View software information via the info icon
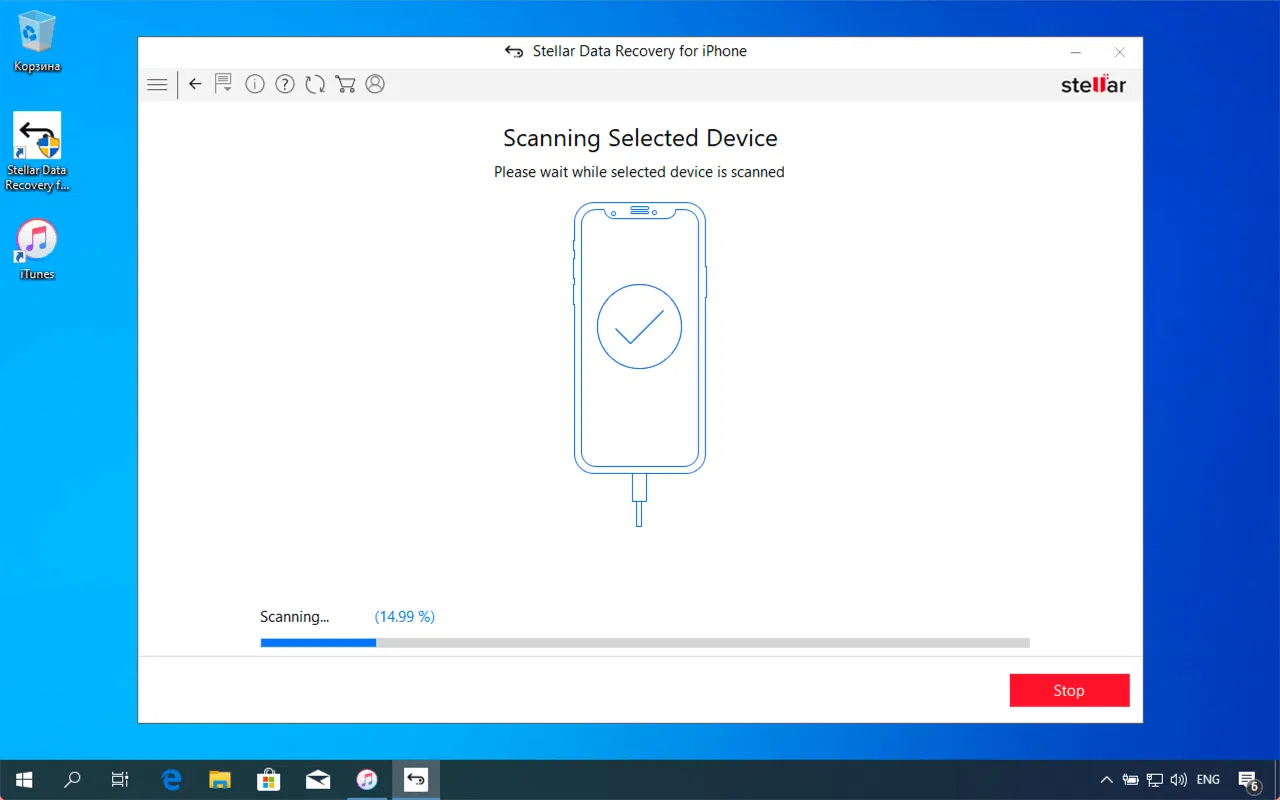Viewport: 1280px width, 800px height. 255,84
